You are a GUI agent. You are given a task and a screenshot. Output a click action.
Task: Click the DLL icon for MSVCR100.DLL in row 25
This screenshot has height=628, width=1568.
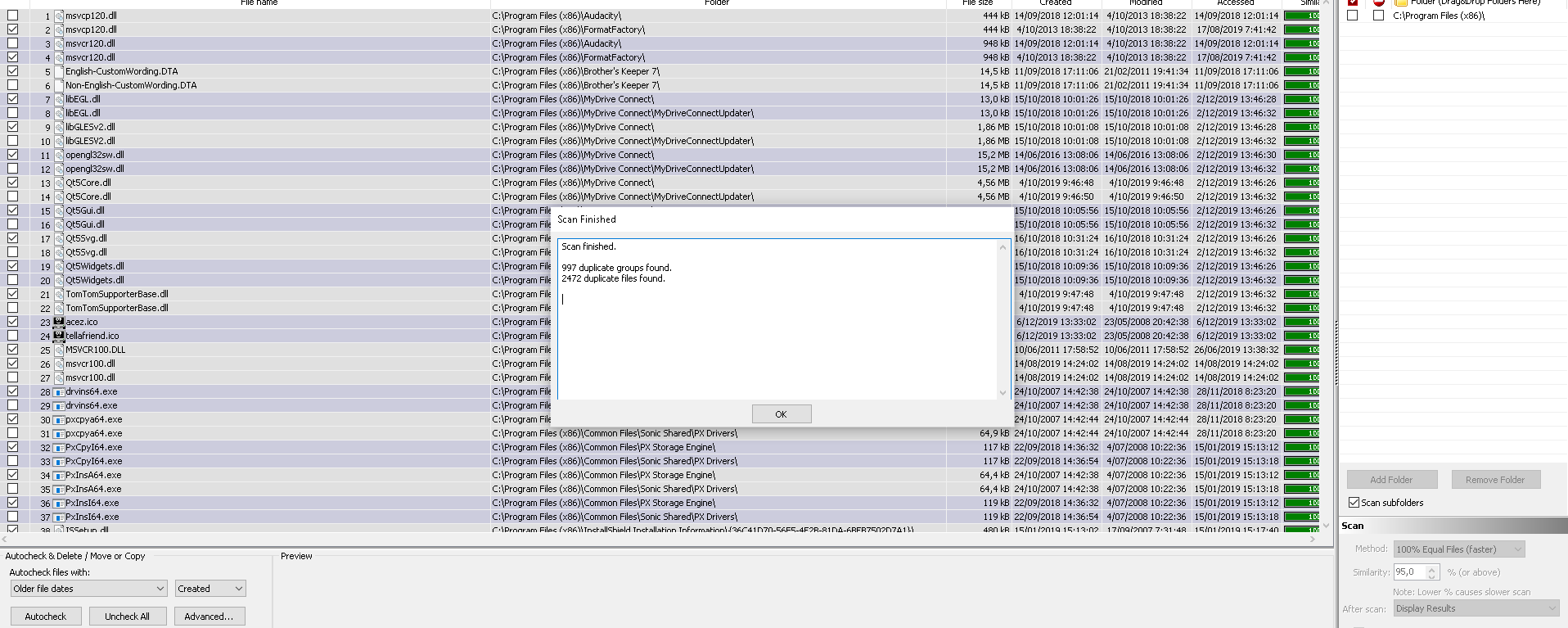tap(59, 350)
